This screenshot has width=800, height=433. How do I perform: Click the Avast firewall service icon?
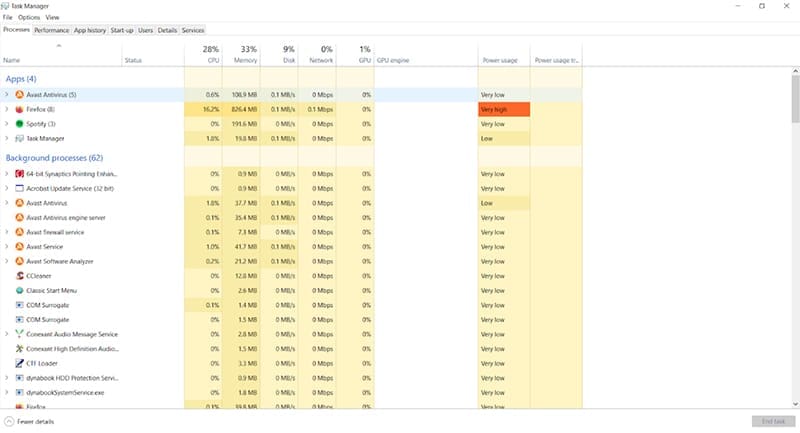(19, 232)
